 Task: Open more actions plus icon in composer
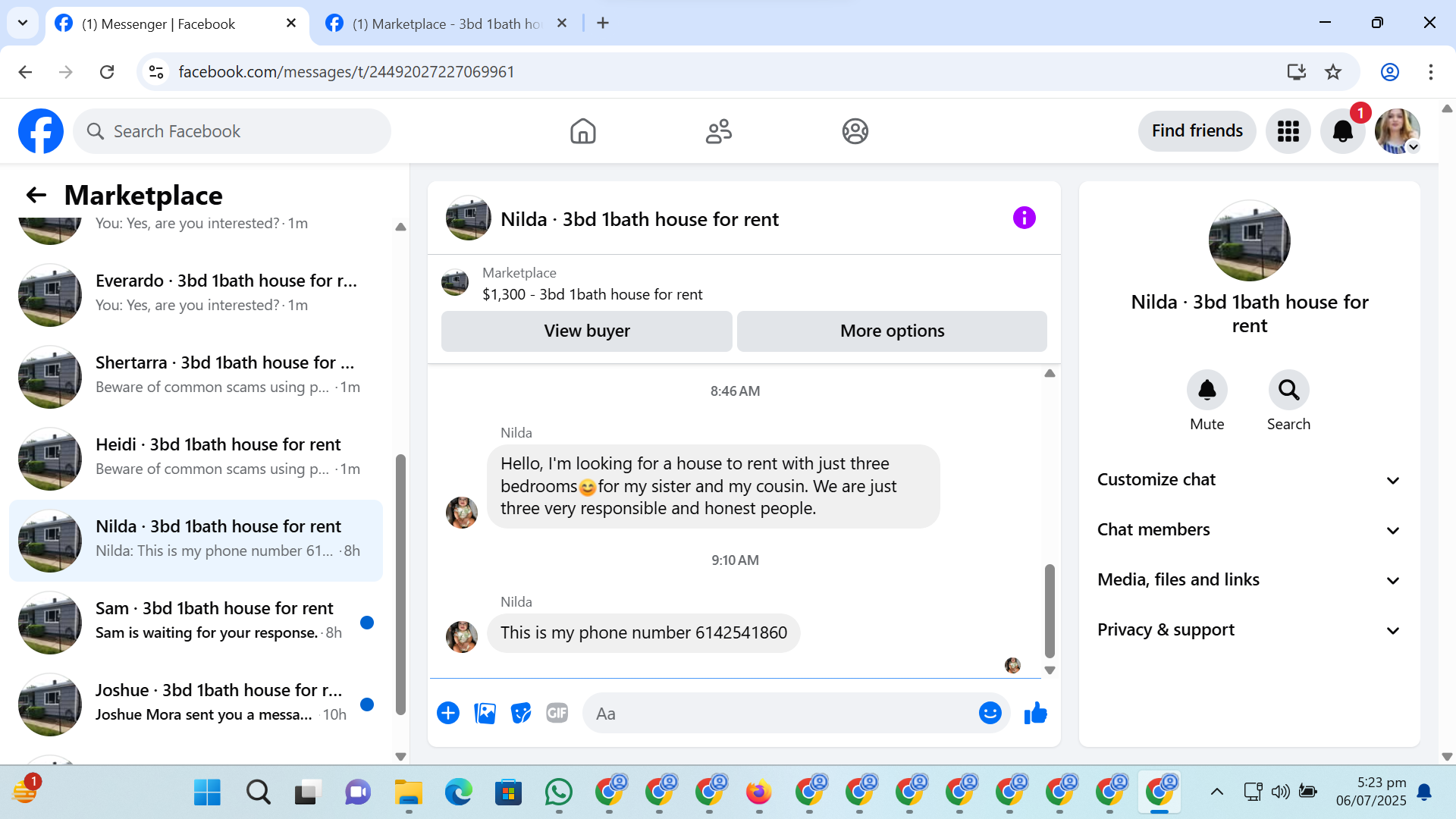[x=448, y=713]
